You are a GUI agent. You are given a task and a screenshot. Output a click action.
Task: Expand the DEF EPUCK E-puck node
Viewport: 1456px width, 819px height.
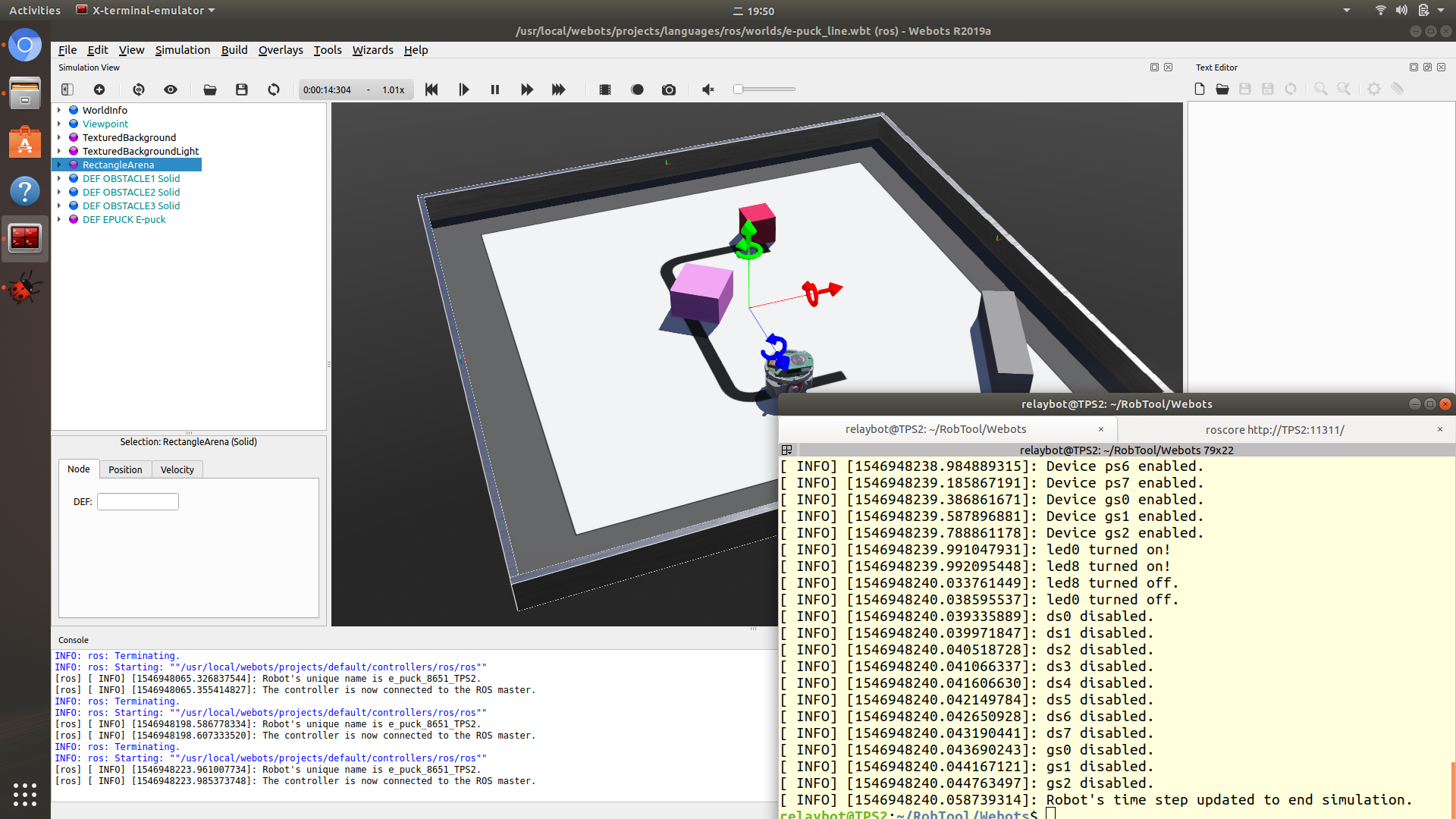tap(59, 219)
